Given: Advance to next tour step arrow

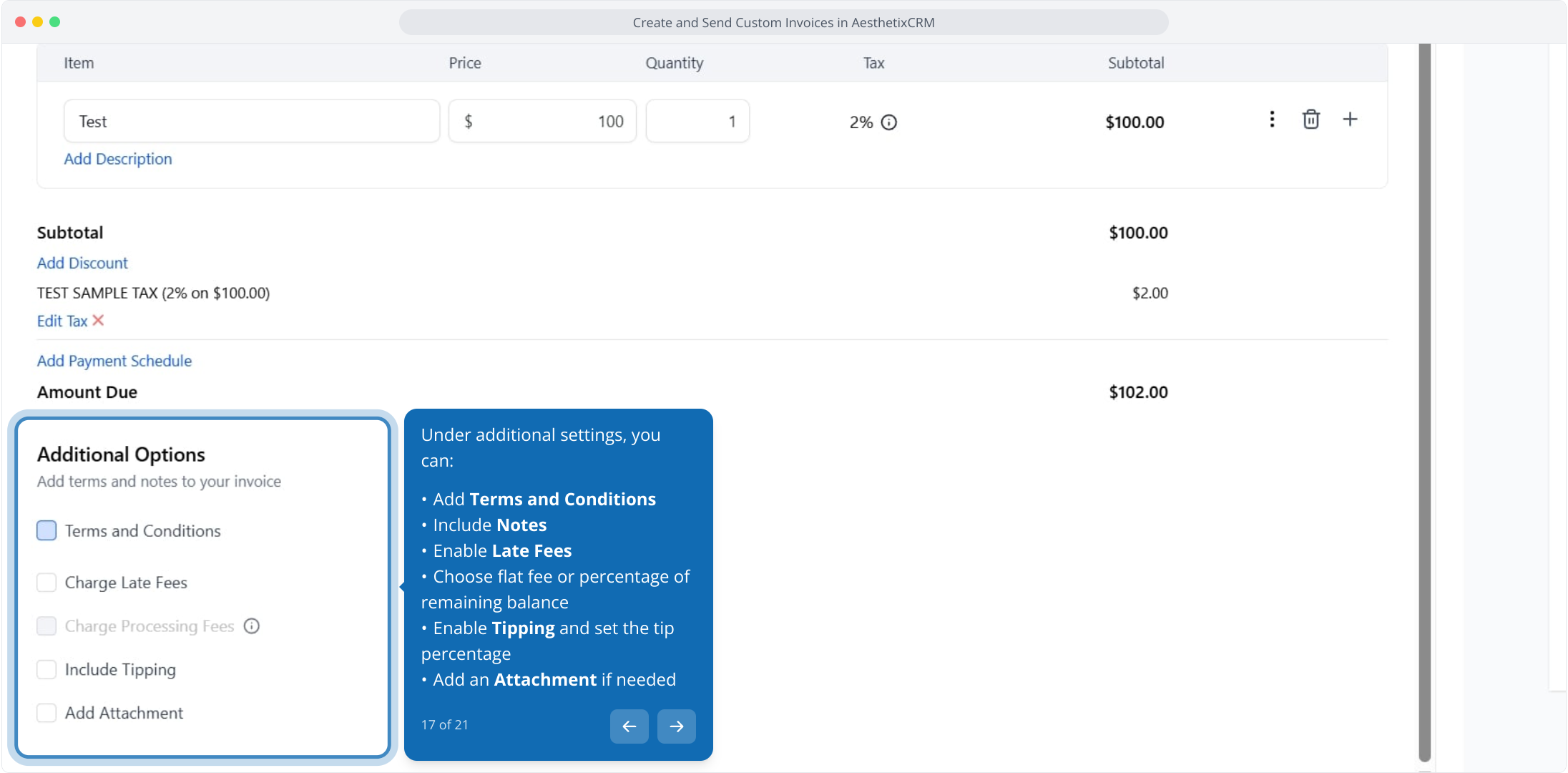Looking at the screenshot, I should 676,726.
